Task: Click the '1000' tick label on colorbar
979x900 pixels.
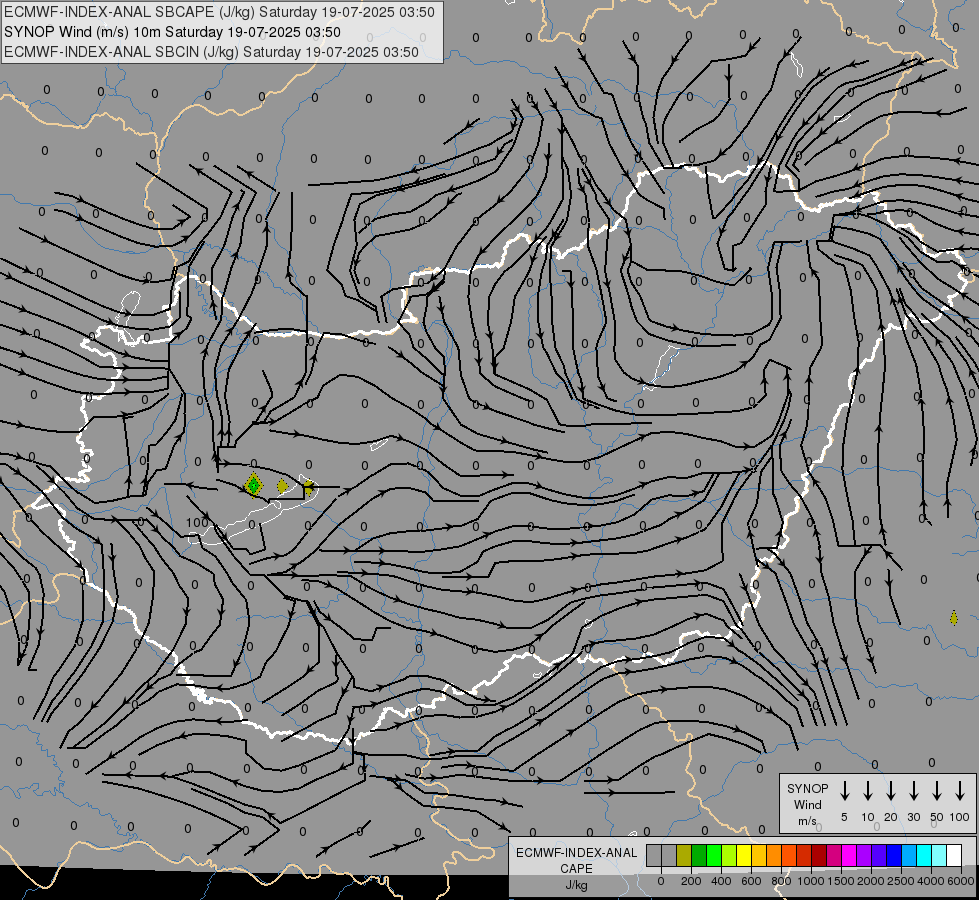Action: [x=811, y=881]
